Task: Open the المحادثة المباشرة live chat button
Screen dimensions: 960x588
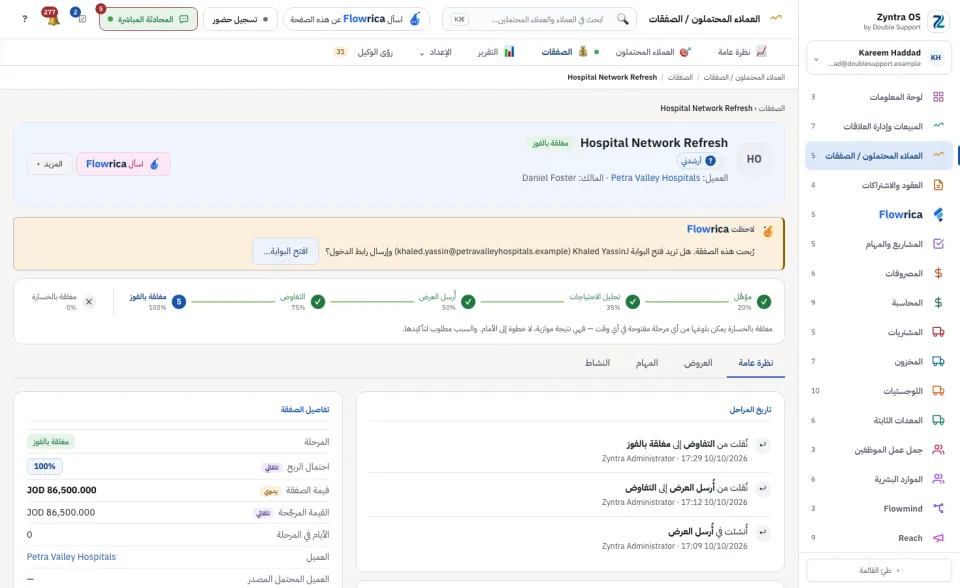Action: click(148, 19)
